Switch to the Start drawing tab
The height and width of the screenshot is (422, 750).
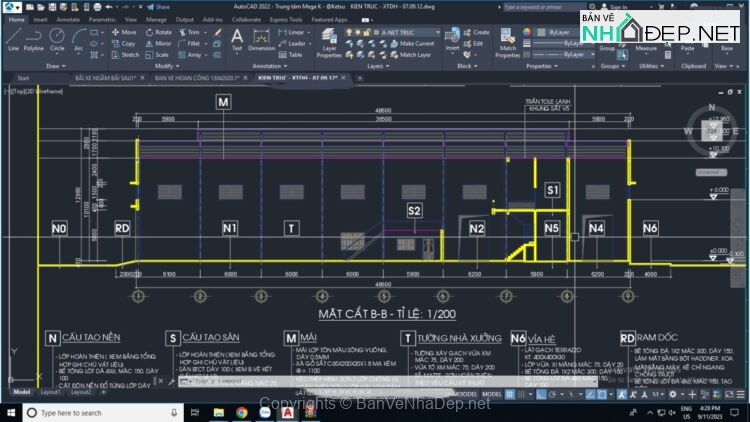click(x=24, y=77)
